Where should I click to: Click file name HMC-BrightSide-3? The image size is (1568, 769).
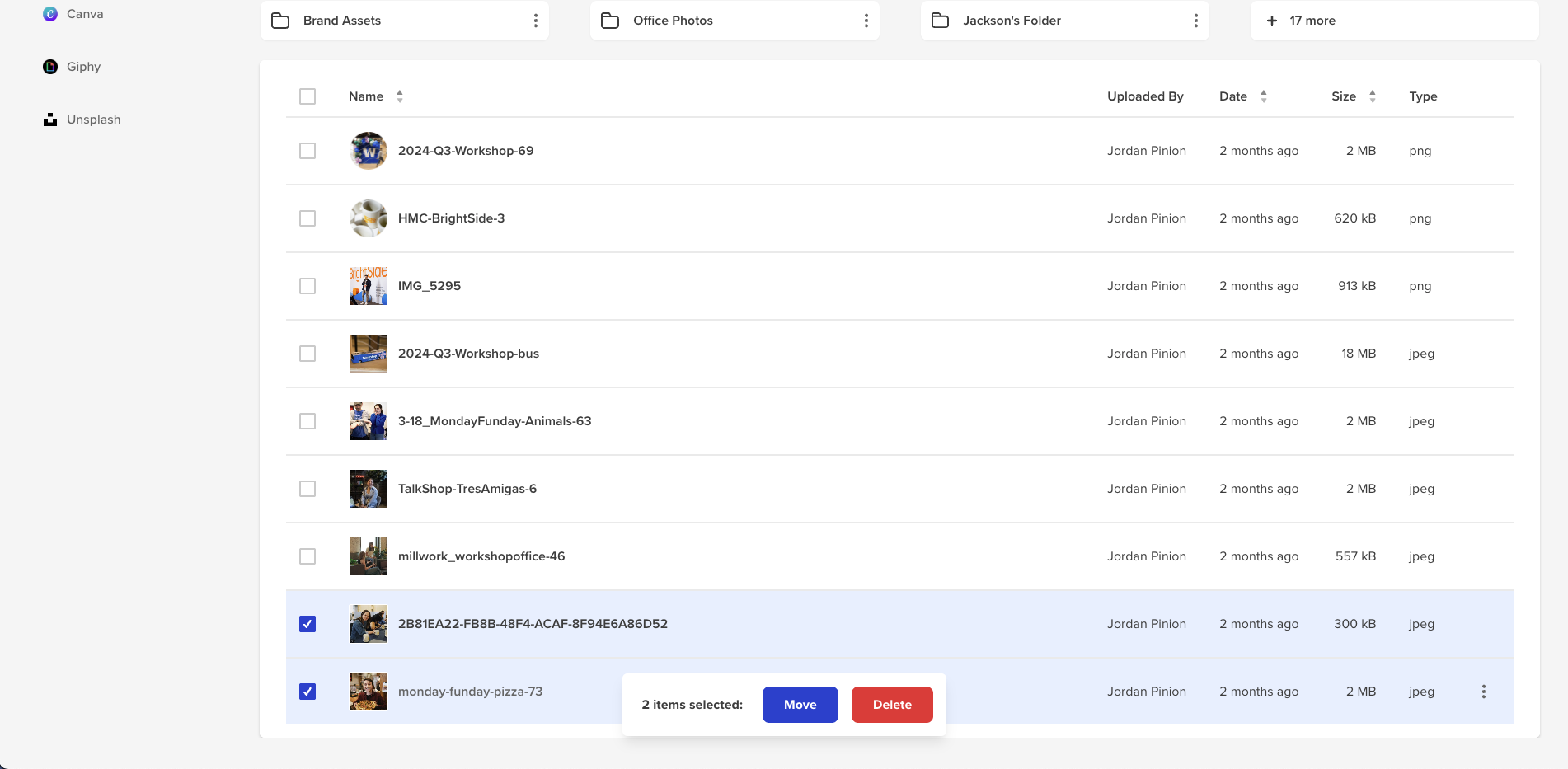451,218
